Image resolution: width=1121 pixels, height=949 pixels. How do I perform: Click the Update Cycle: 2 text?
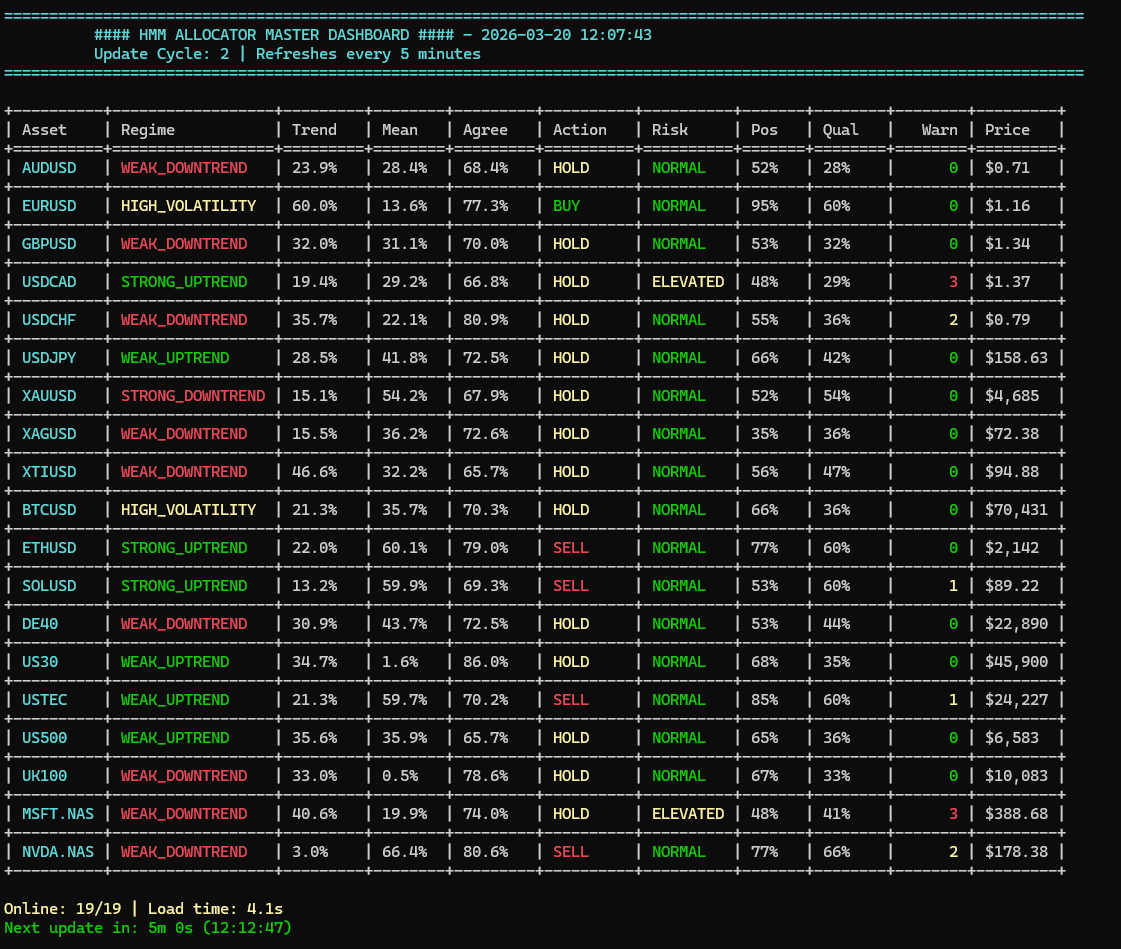[x=162, y=54]
